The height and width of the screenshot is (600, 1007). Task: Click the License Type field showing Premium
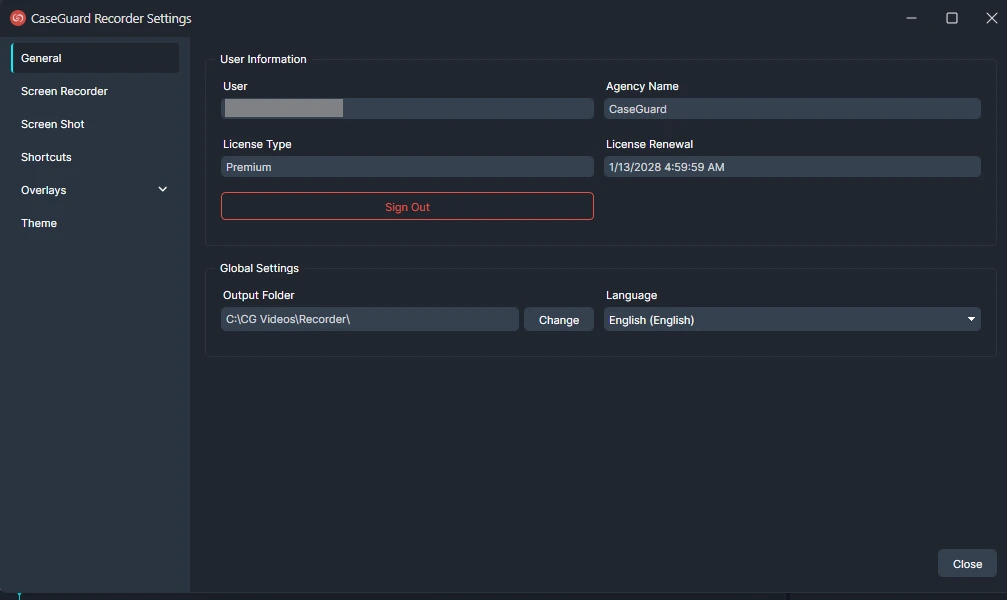click(407, 166)
